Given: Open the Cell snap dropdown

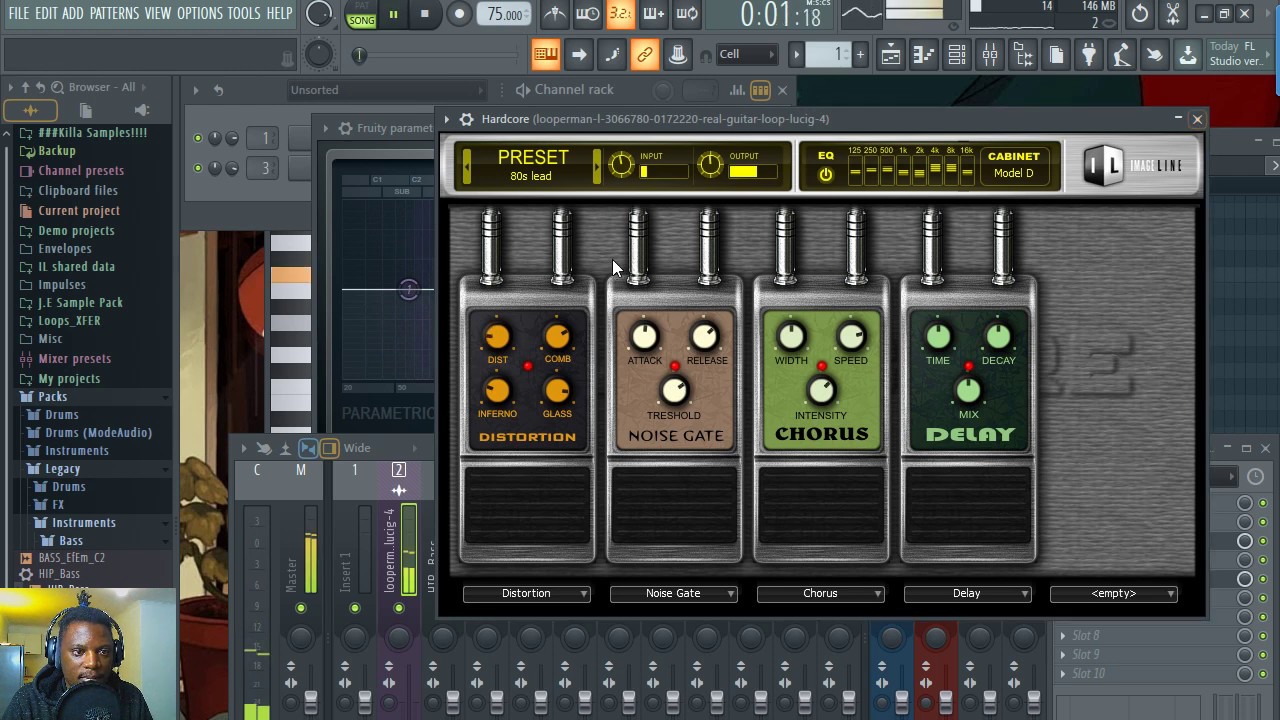Looking at the screenshot, I should tap(747, 55).
